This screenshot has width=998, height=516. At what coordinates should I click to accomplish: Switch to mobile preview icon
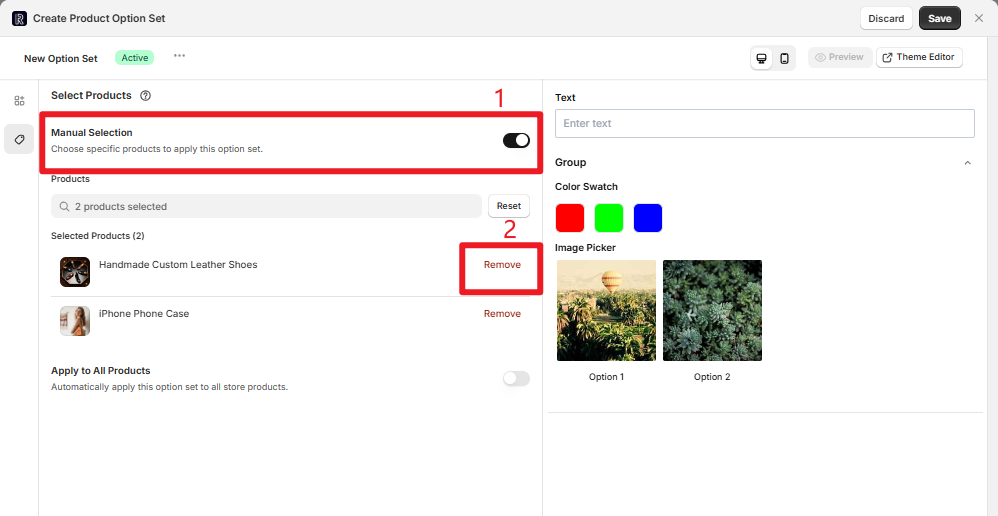tap(785, 58)
